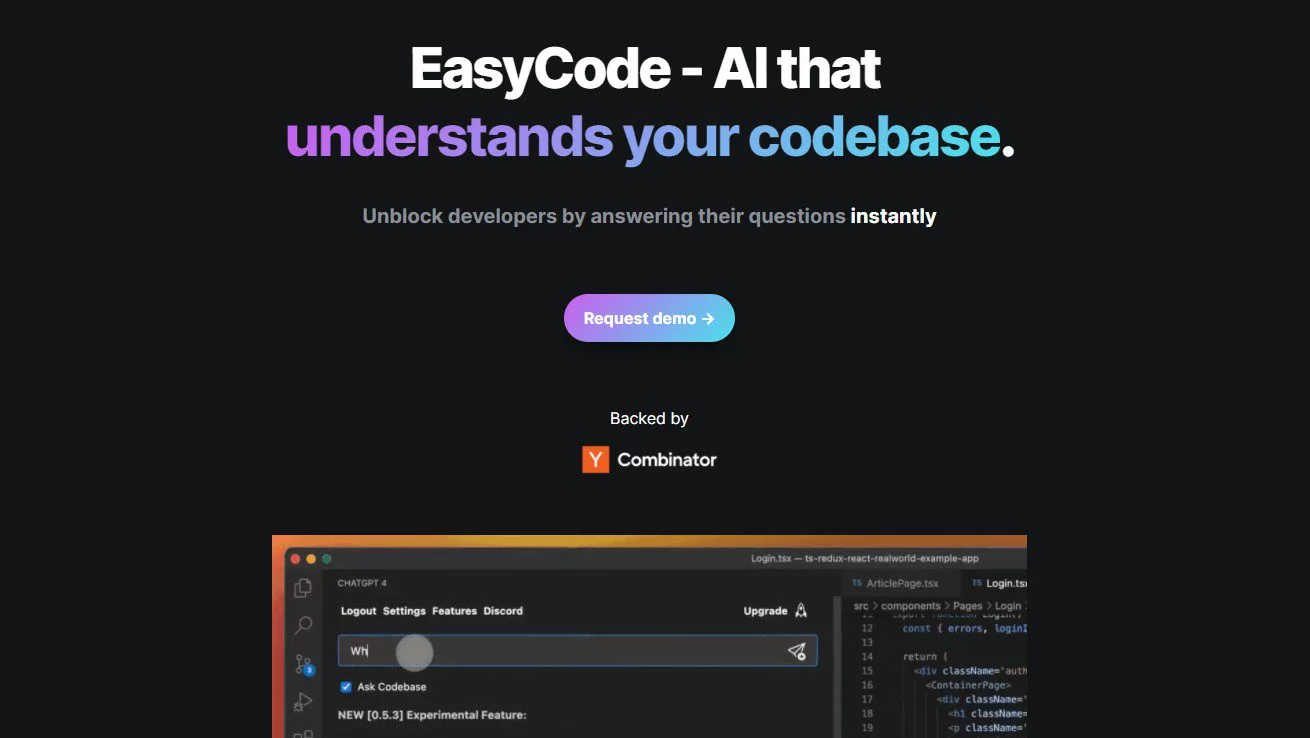1310x738 pixels.
Task: Click Logout in the extension panel
Action: click(359, 611)
